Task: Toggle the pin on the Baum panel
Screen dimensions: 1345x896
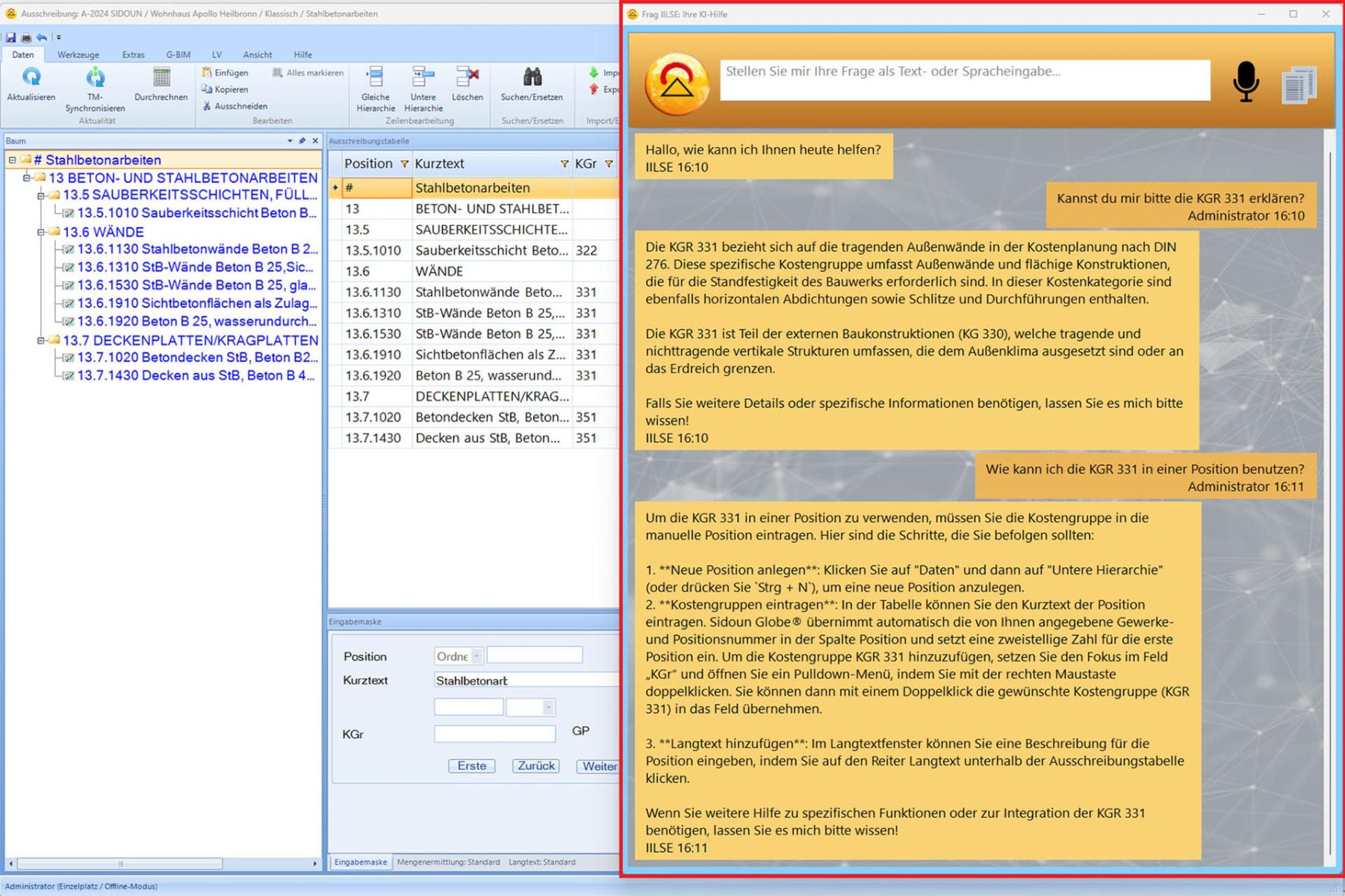Action: click(302, 140)
